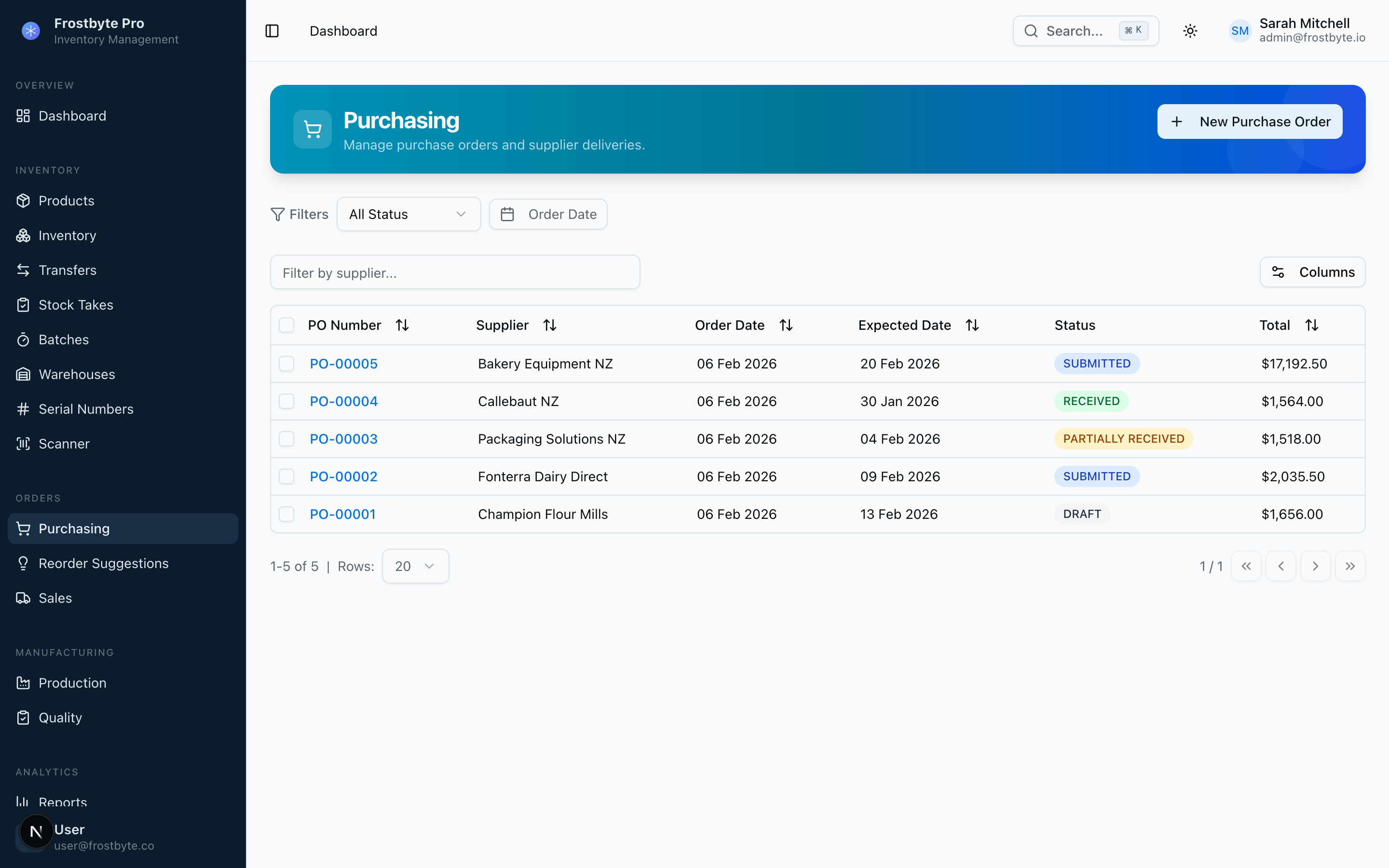Image resolution: width=1389 pixels, height=868 pixels.
Task: Select Serial Numbers from sidebar
Action: click(85, 409)
